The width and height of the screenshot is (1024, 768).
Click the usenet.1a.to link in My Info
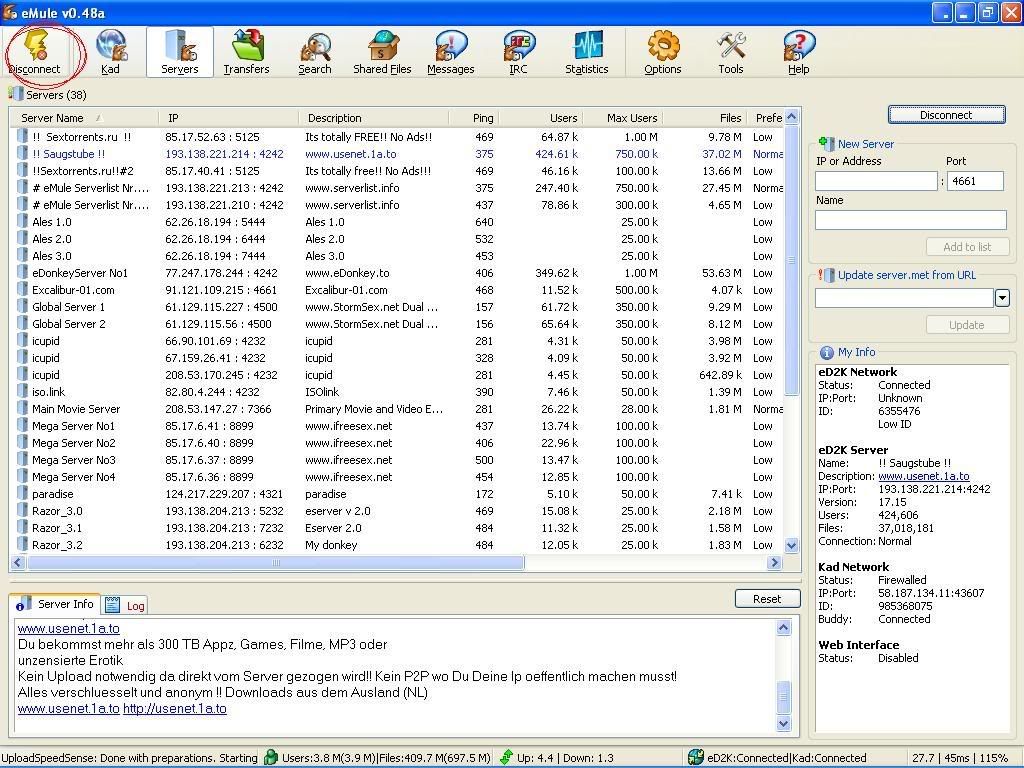[x=923, y=476]
